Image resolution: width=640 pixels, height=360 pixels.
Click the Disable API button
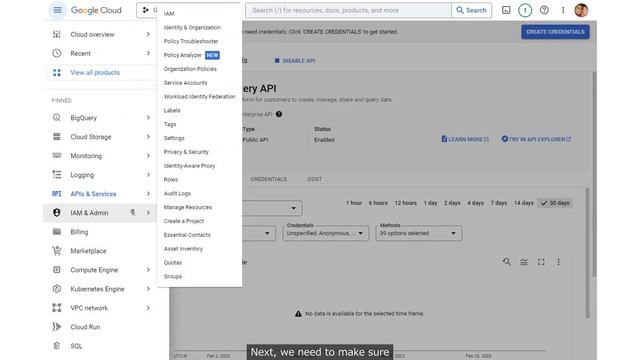click(x=295, y=61)
